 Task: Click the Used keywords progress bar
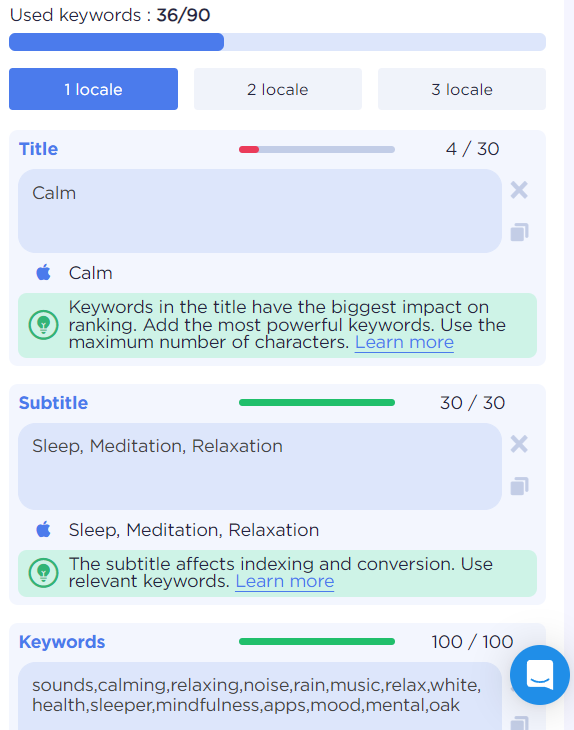277,42
